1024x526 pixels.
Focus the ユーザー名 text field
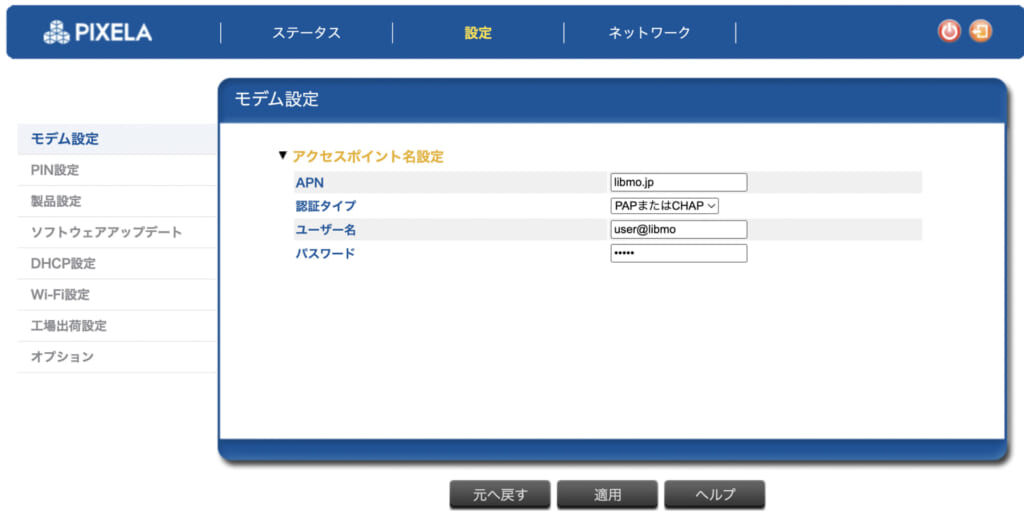679,229
